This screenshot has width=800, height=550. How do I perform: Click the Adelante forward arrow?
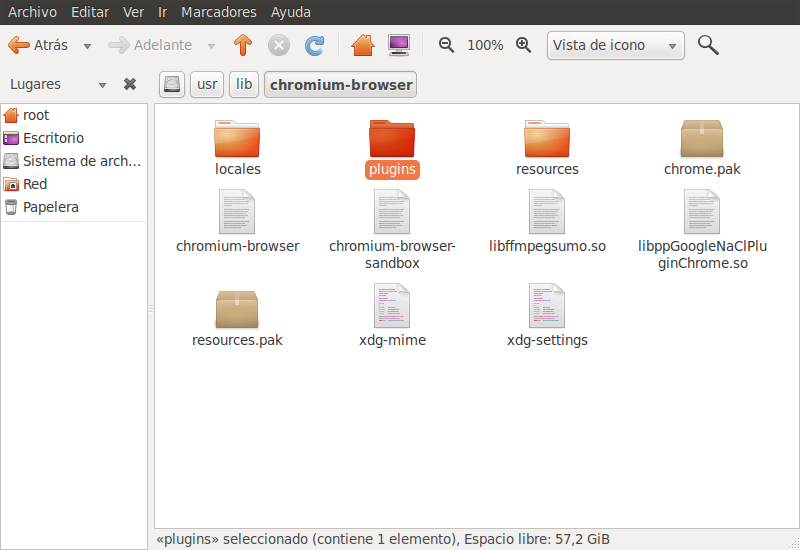click(150, 45)
